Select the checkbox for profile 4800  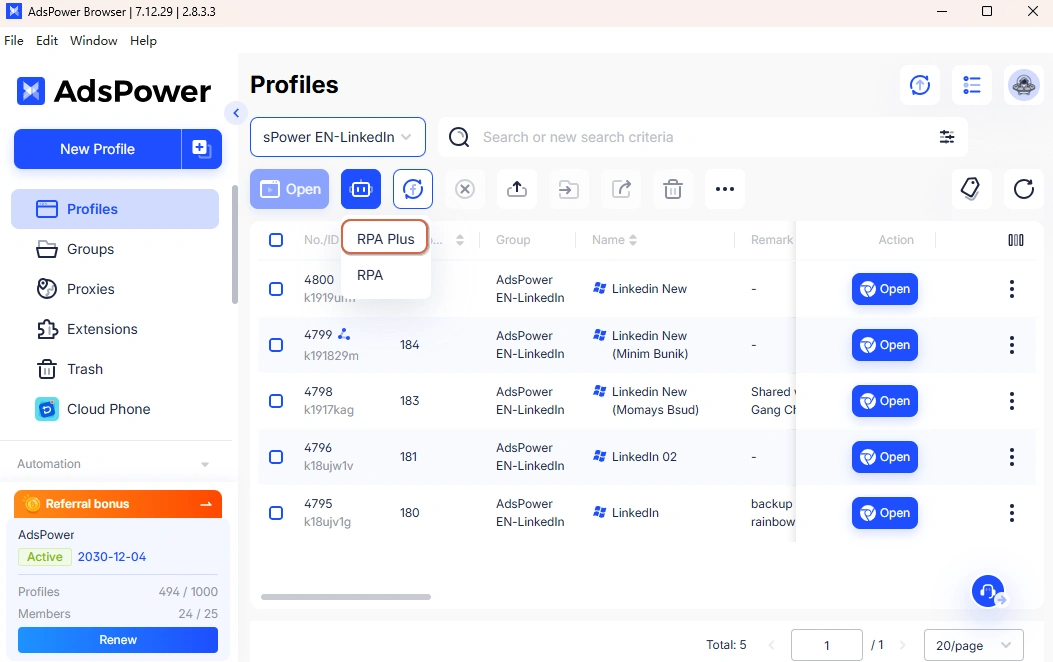click(275, 288)
